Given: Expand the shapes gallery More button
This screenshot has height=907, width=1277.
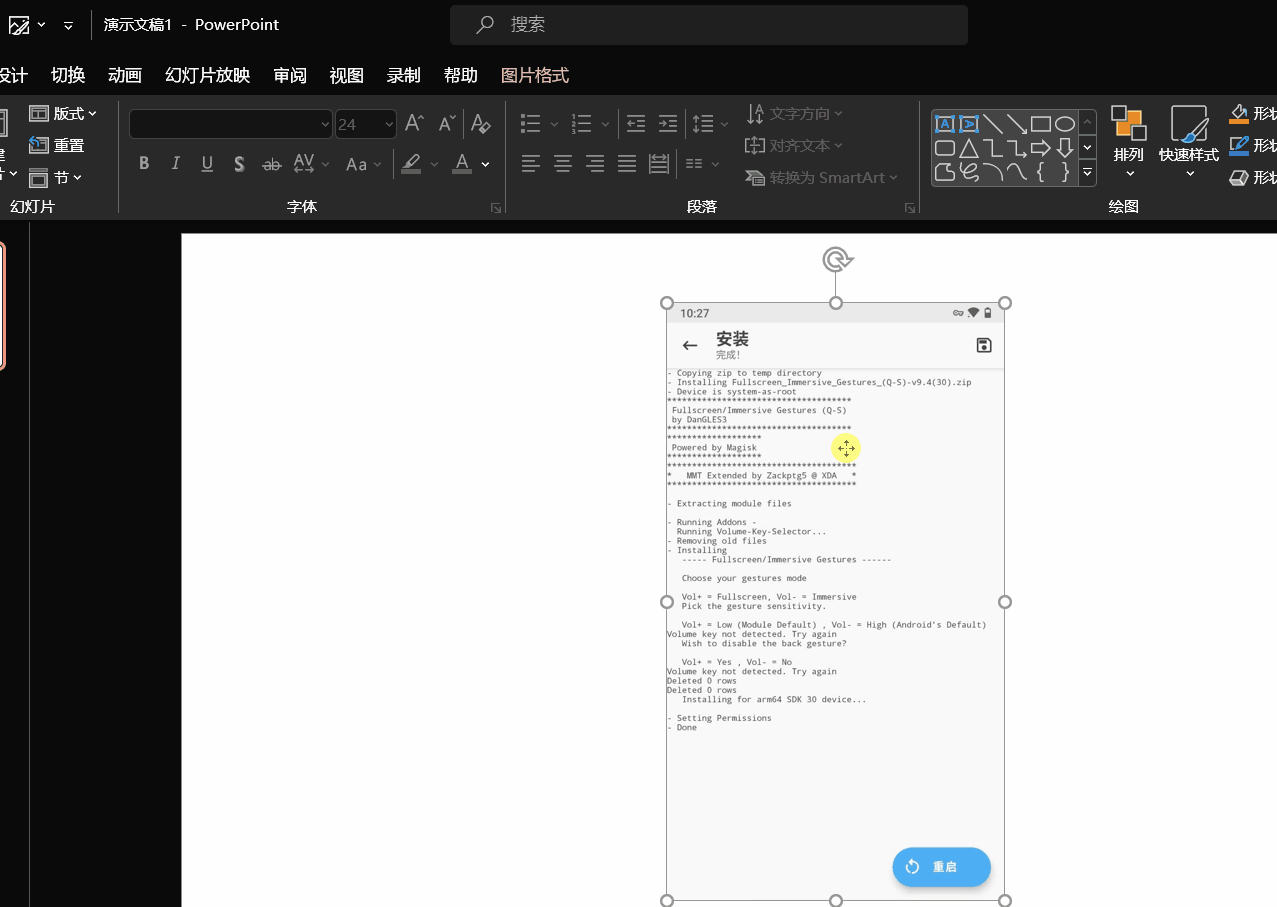Looking at the screenshot, I should (x=1087, y=173).
